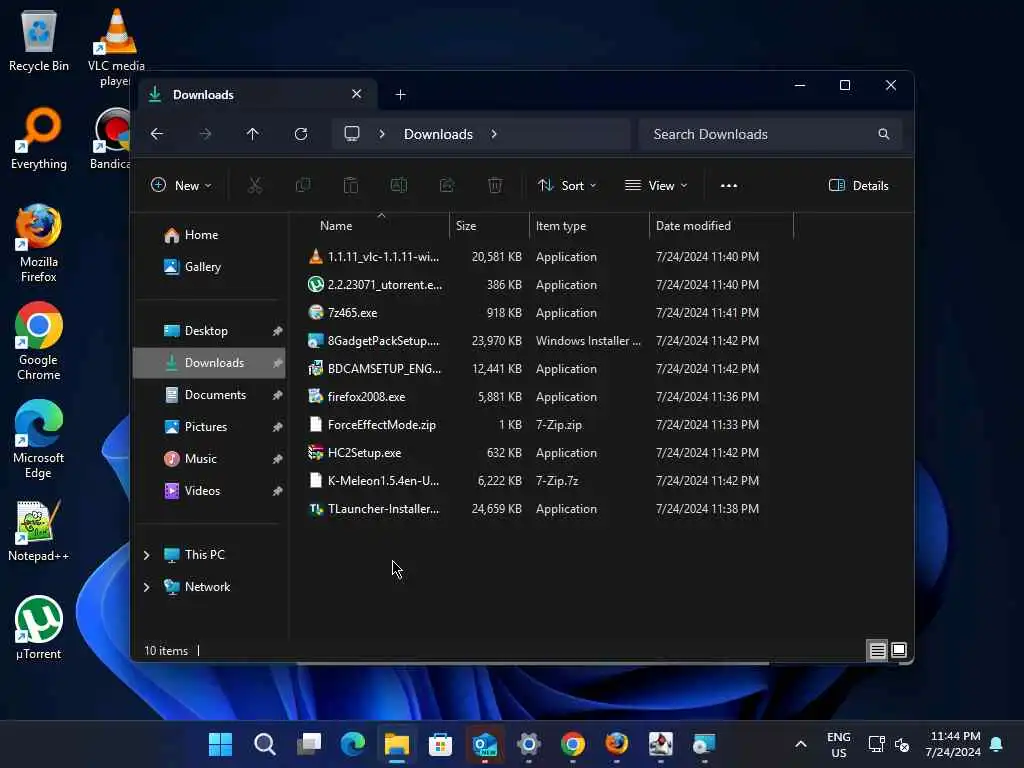Open Settings gear in taskbar
This screenshot has width=1024, height=768.
click(x=528, y=744)
